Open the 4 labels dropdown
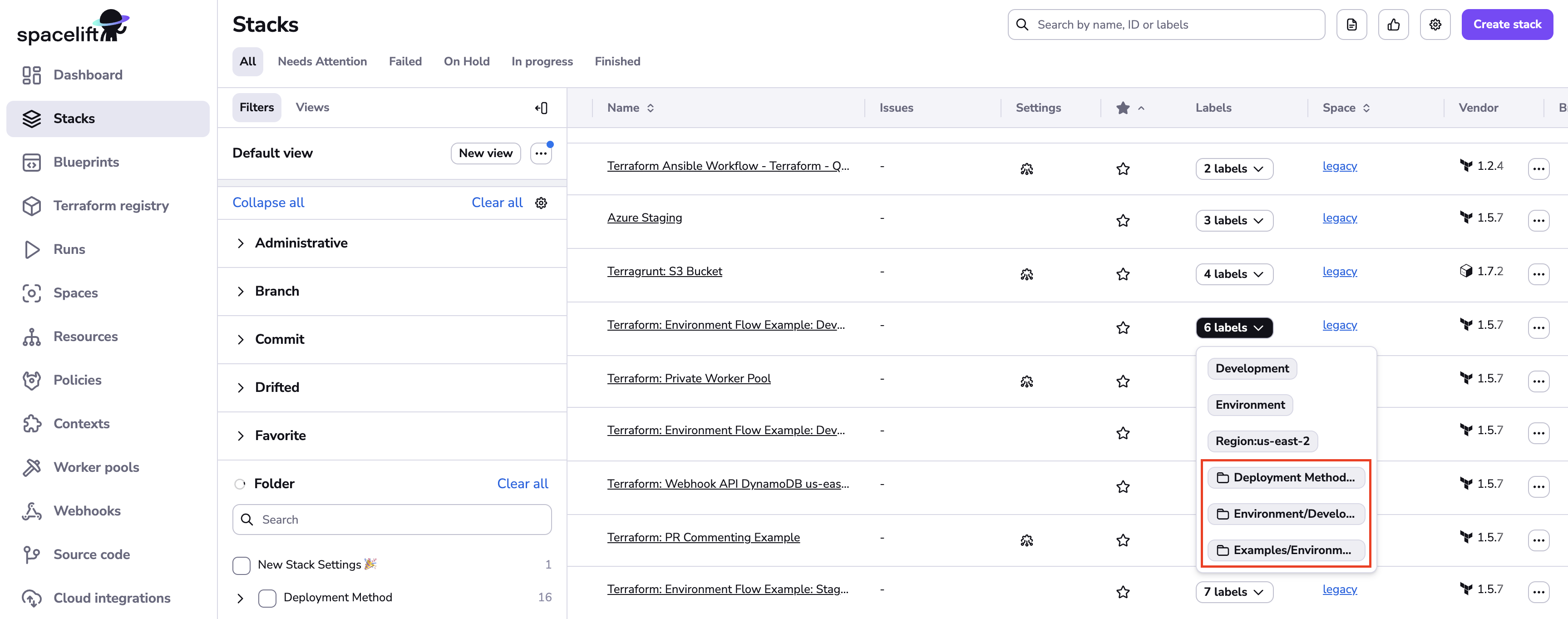Screen dimensions: 1568x619 pyautogui.click(x=1233, y=274)
